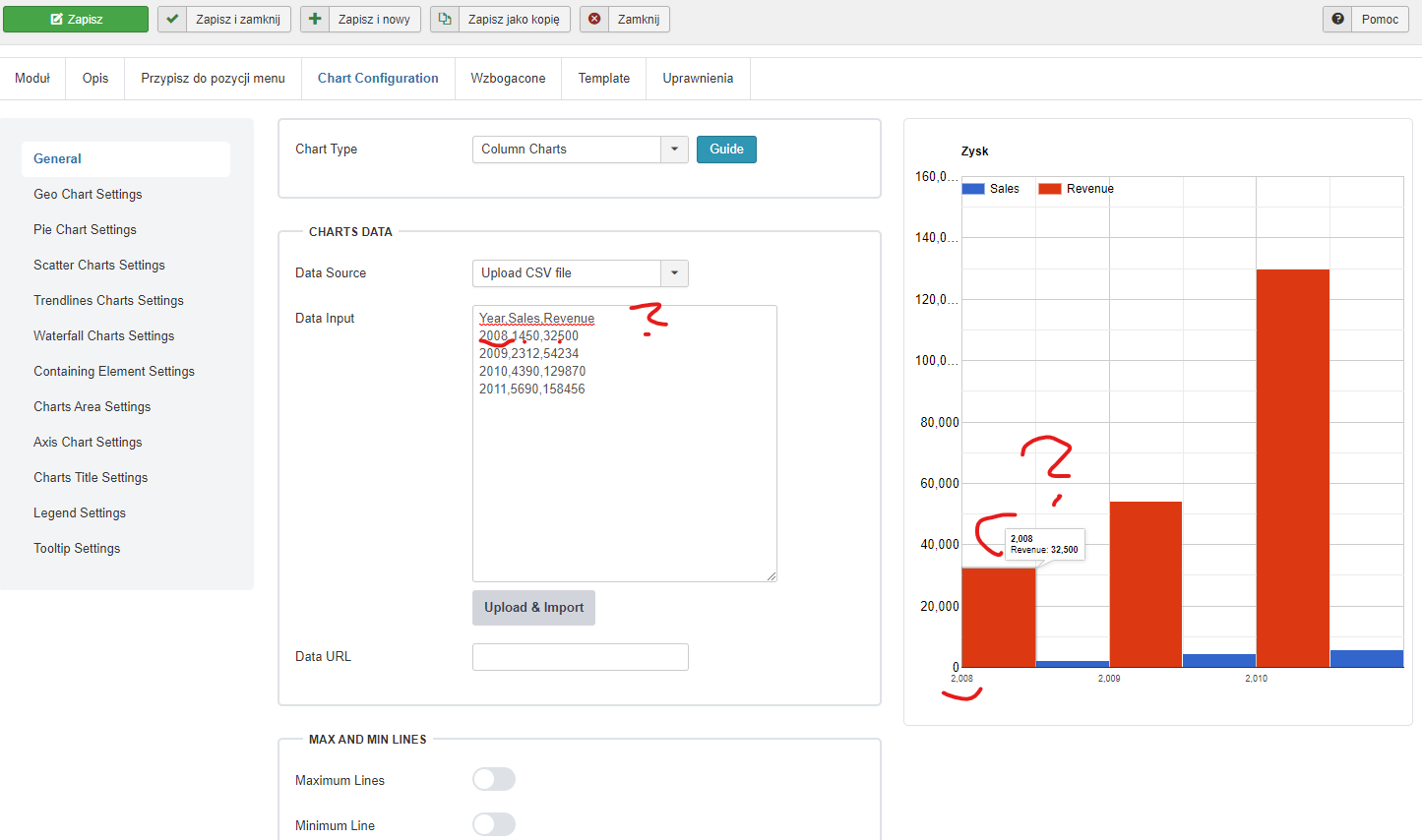
Task: Switch to the Template tab
Action: (604, 79)
